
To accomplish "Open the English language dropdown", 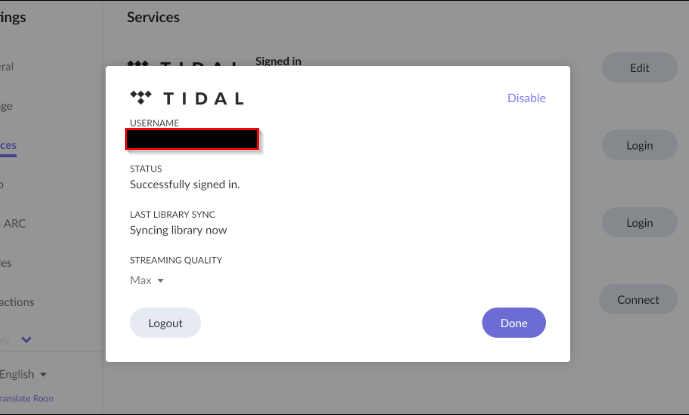I will coord(24,374).
